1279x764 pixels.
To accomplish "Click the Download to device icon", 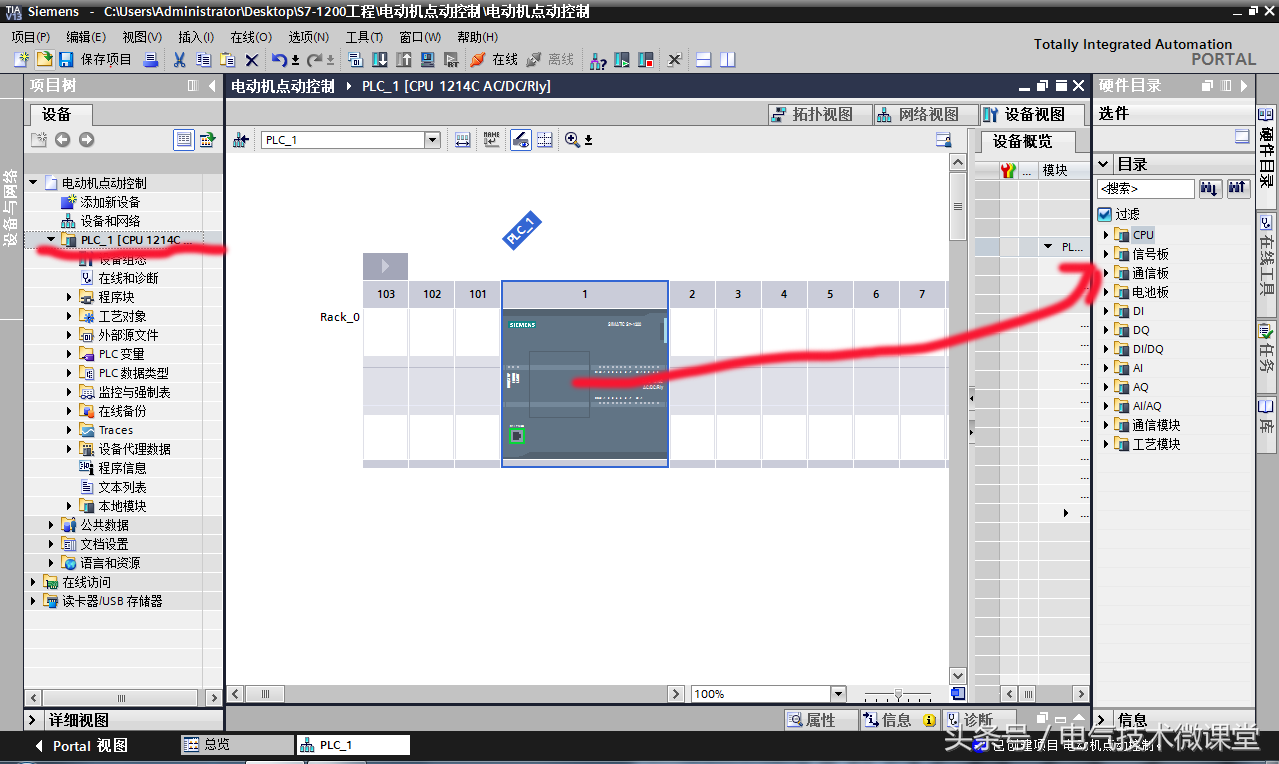I will [380, 60].
